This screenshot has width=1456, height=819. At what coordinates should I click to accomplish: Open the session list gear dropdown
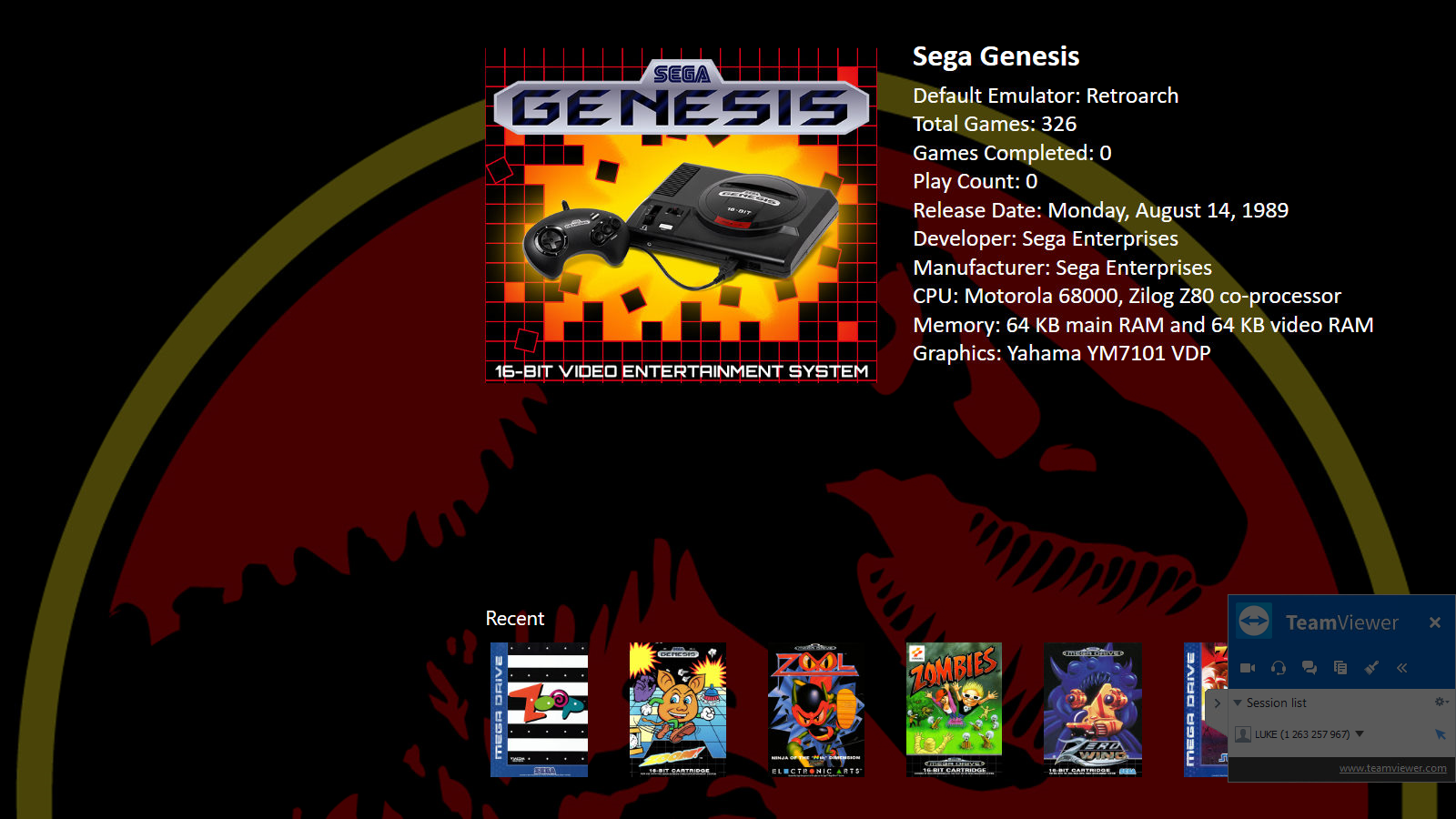coord(1441,702)
